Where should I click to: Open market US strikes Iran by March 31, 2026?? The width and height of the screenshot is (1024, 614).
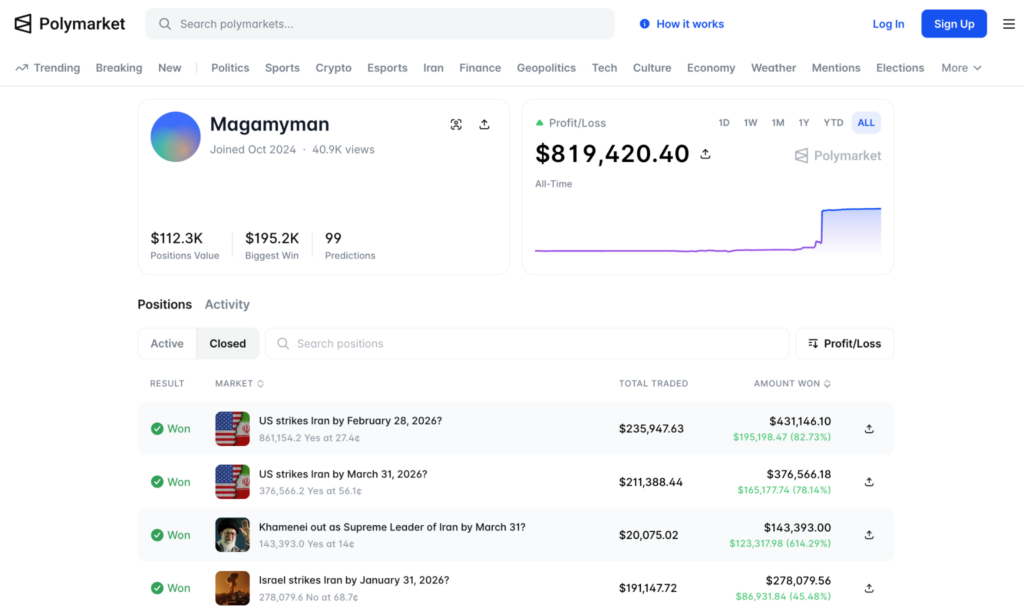coord(343,474)
